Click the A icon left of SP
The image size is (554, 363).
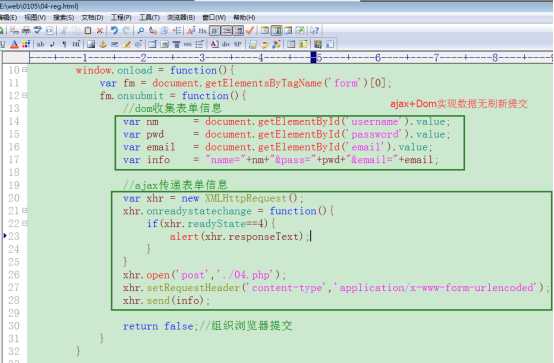(x=214, y=44)
